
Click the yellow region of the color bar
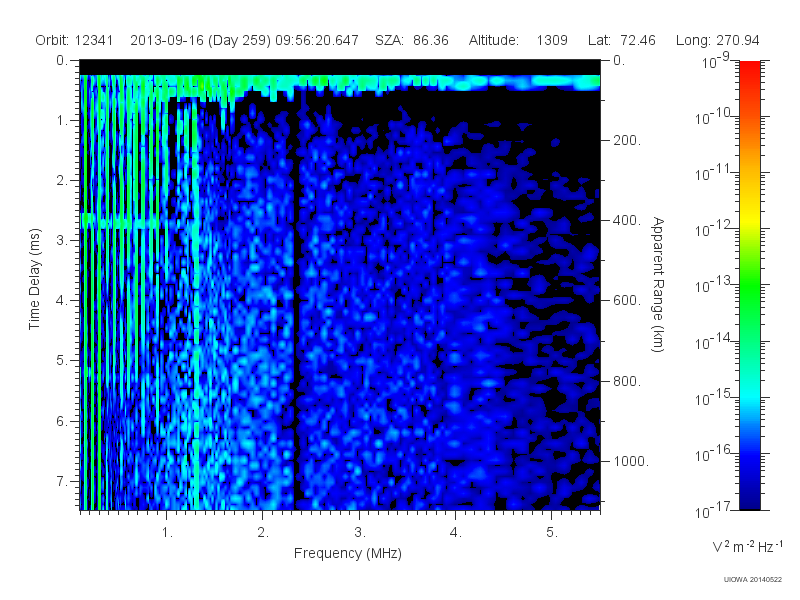[x=749, y=217]
